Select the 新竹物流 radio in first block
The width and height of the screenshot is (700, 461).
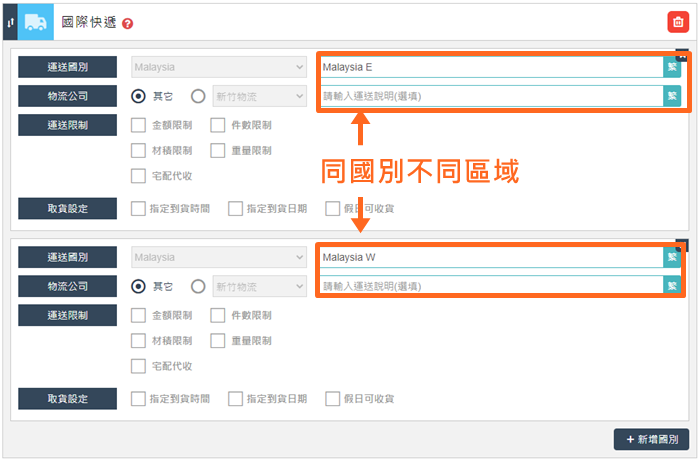[198, 96]
